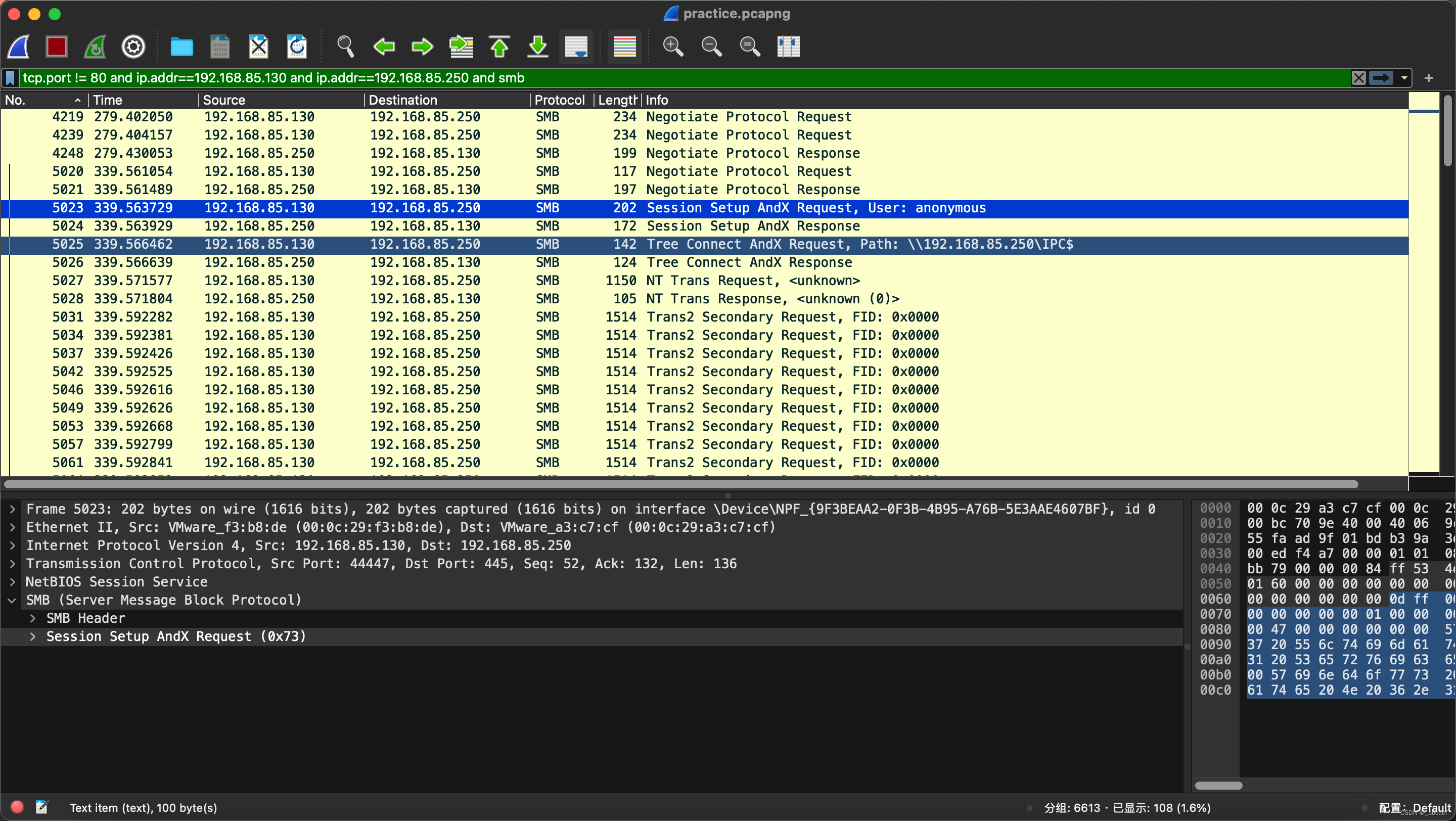
Task: Open a capture file via folder icon
Action: click(181, 47)
